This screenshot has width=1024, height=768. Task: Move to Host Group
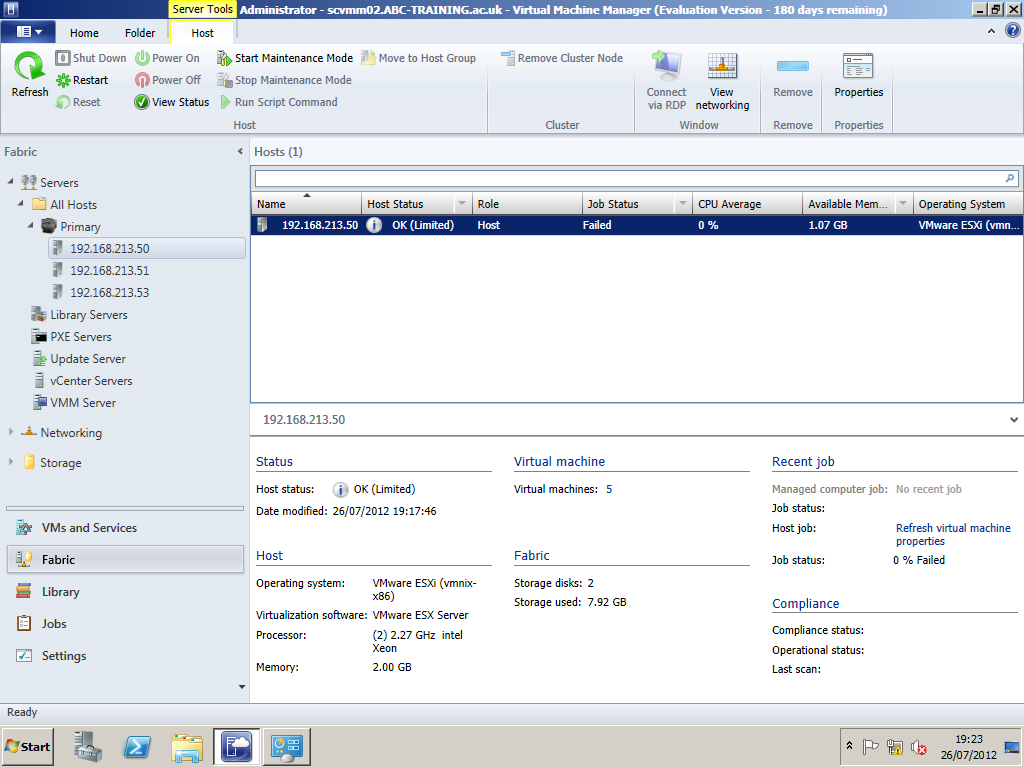[419, 58]
